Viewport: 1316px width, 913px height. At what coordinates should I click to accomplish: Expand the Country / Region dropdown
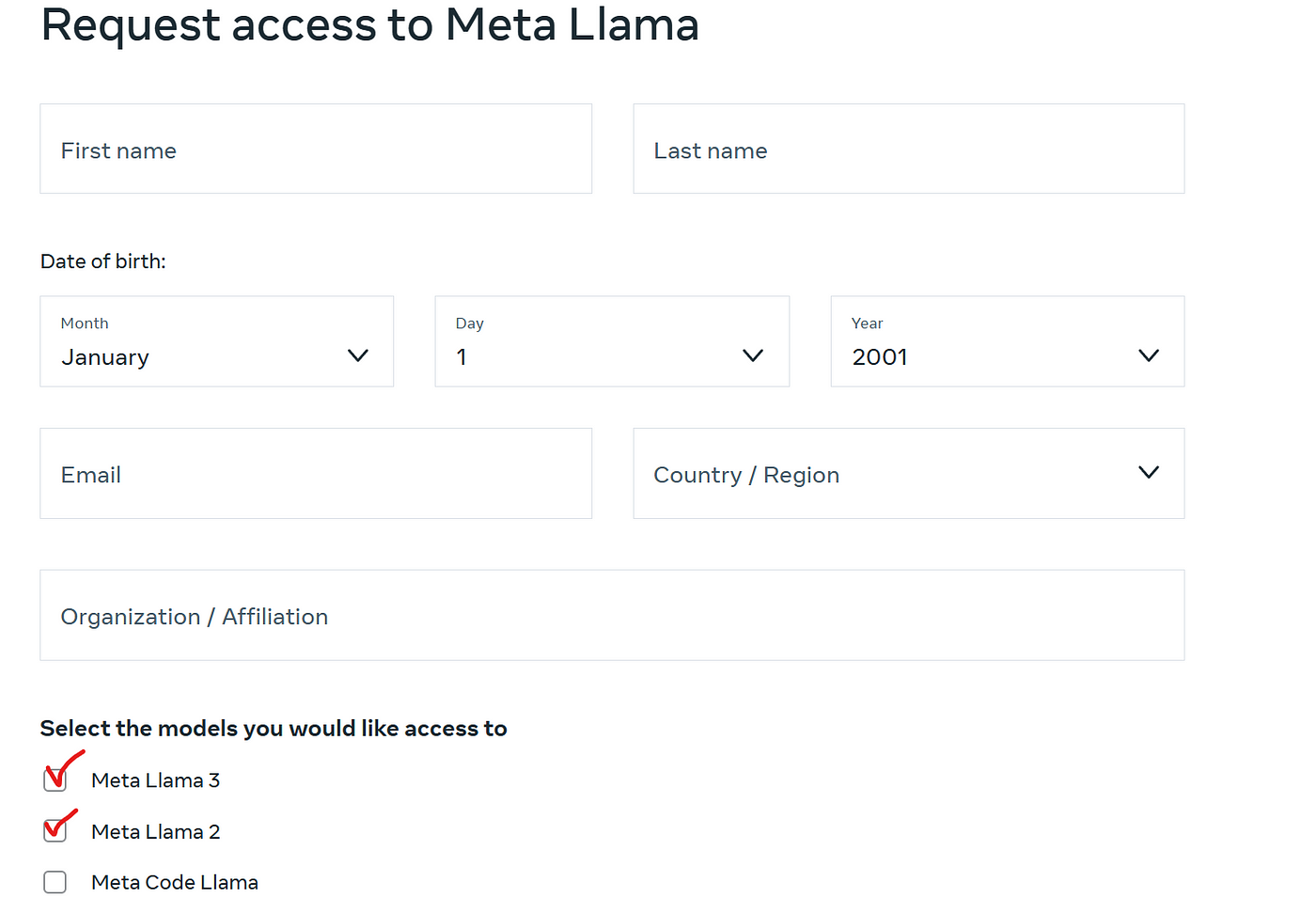[908, 474]
